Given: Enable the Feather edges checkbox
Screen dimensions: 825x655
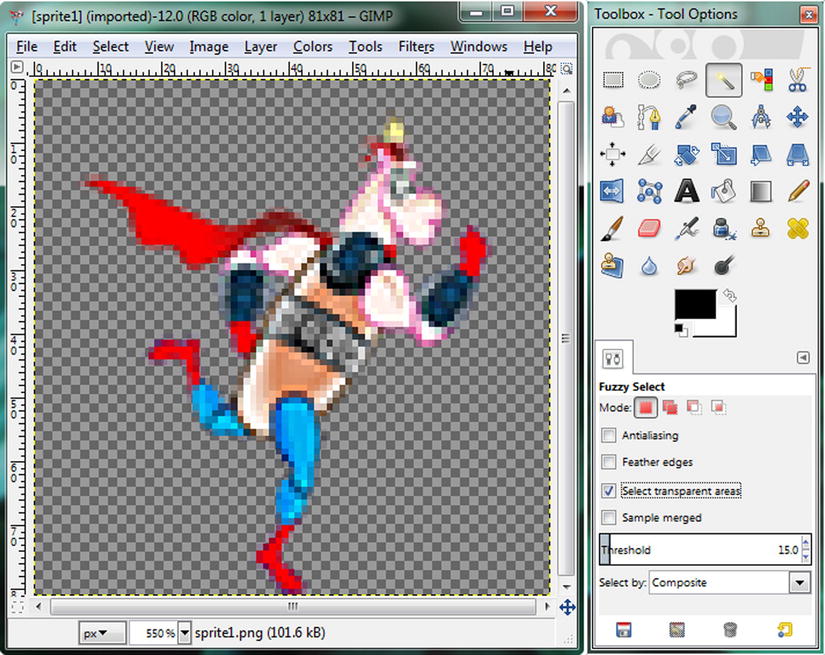Looking at the screenshot, I should 609,462.
